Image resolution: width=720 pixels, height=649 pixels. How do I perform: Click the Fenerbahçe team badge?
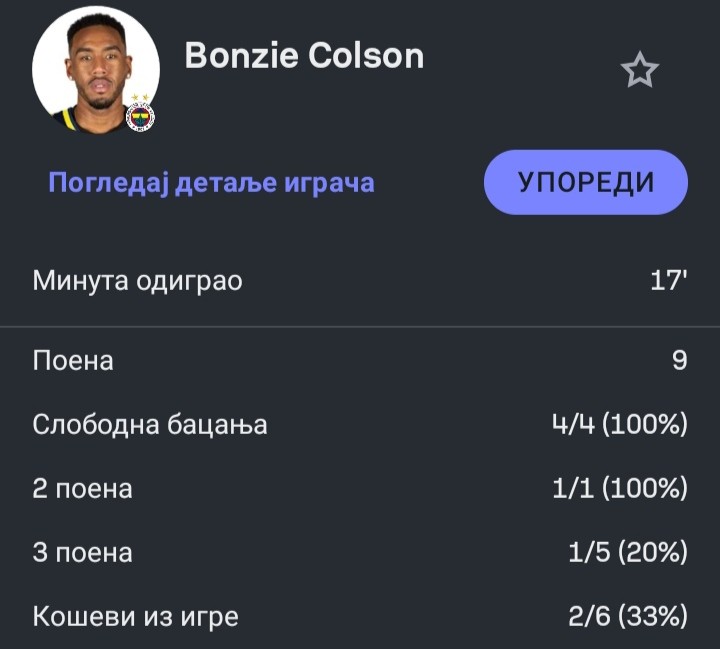pyautogui.click(x=141, y=117)
